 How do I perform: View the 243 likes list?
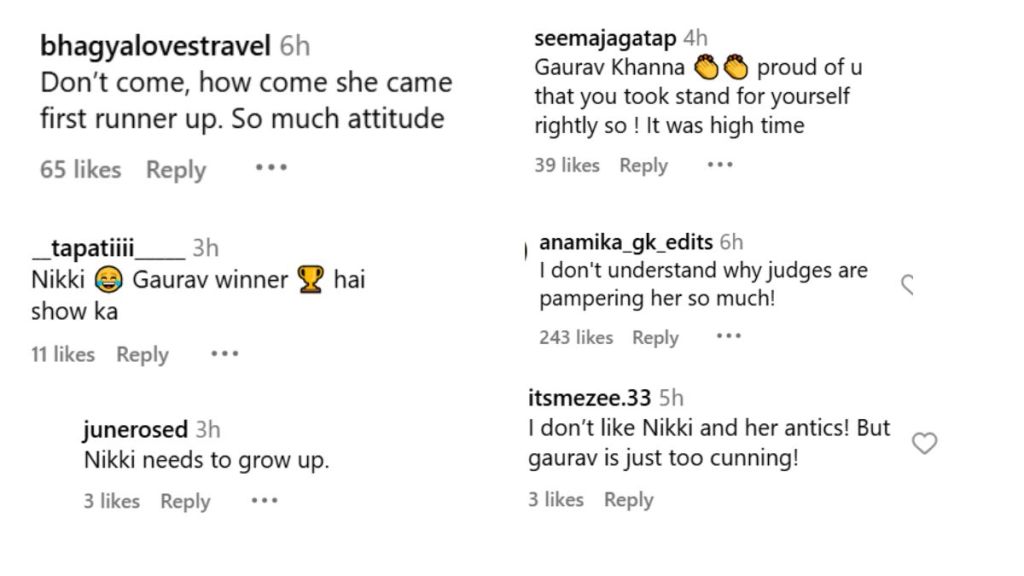(x=576, y=338)
